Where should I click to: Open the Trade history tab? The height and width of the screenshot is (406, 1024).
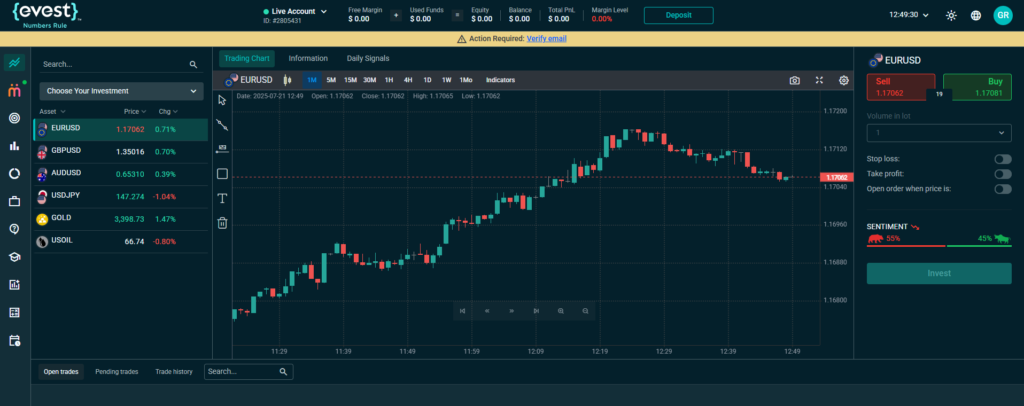coord(173,372)
